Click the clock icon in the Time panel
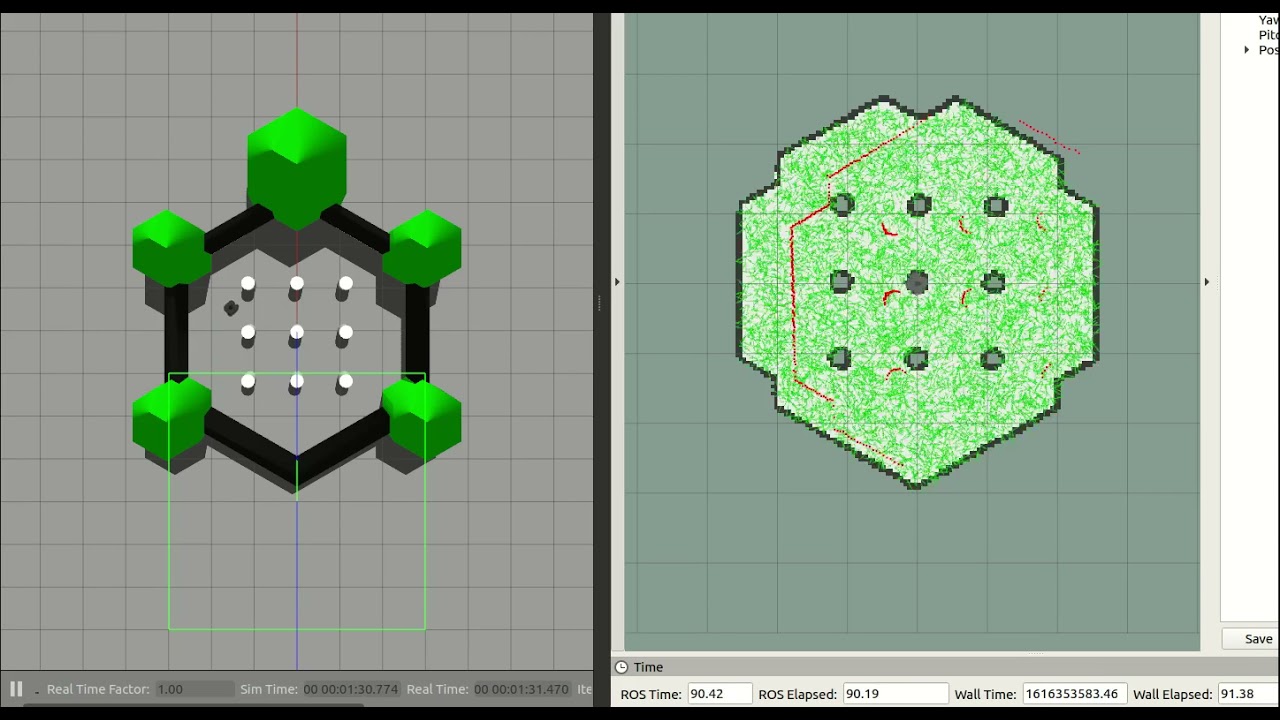The height and width of the screenshot is (720, 1280). 621,667
